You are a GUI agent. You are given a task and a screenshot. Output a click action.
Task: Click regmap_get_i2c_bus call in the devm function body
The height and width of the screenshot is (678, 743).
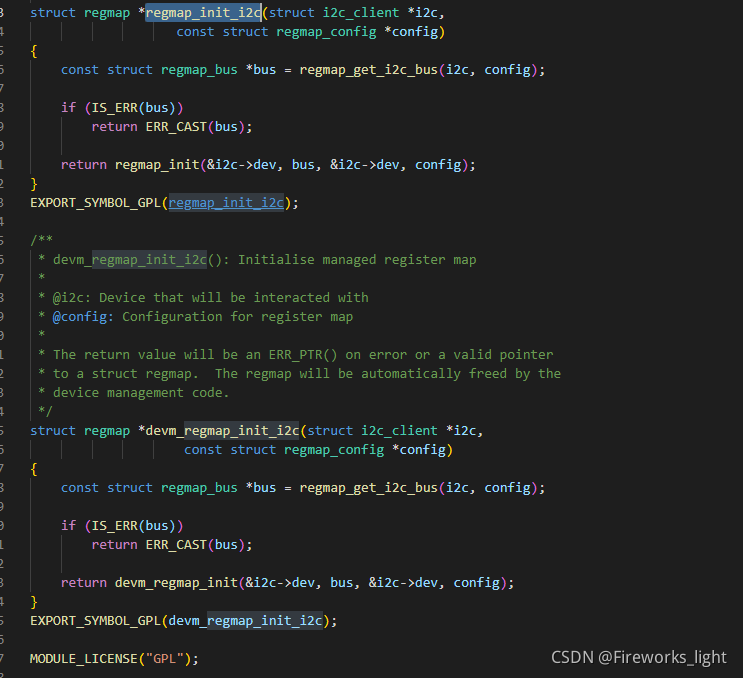tap(368, 488)
